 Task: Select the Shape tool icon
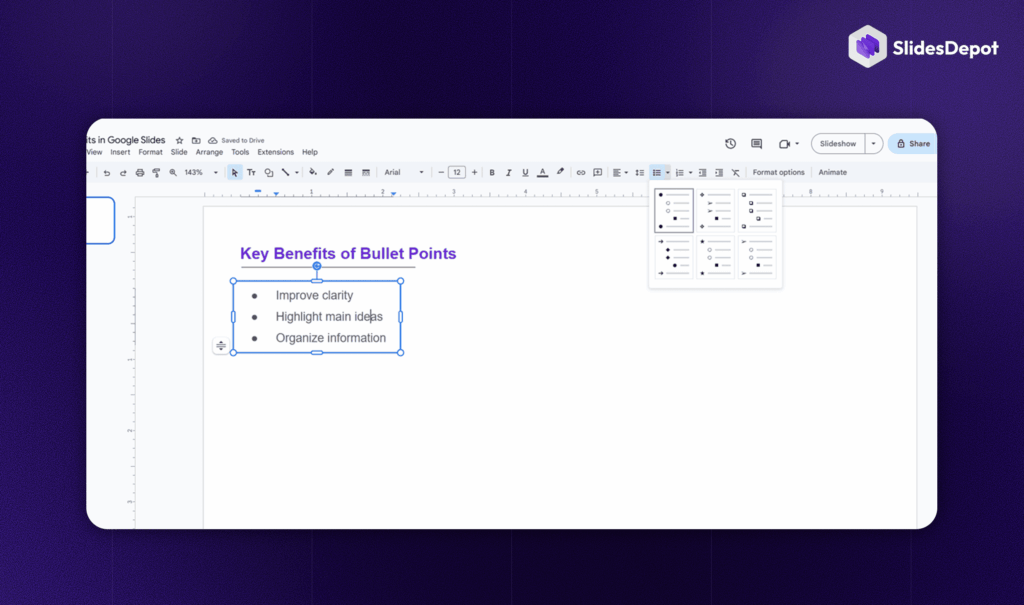click(269, 172)
